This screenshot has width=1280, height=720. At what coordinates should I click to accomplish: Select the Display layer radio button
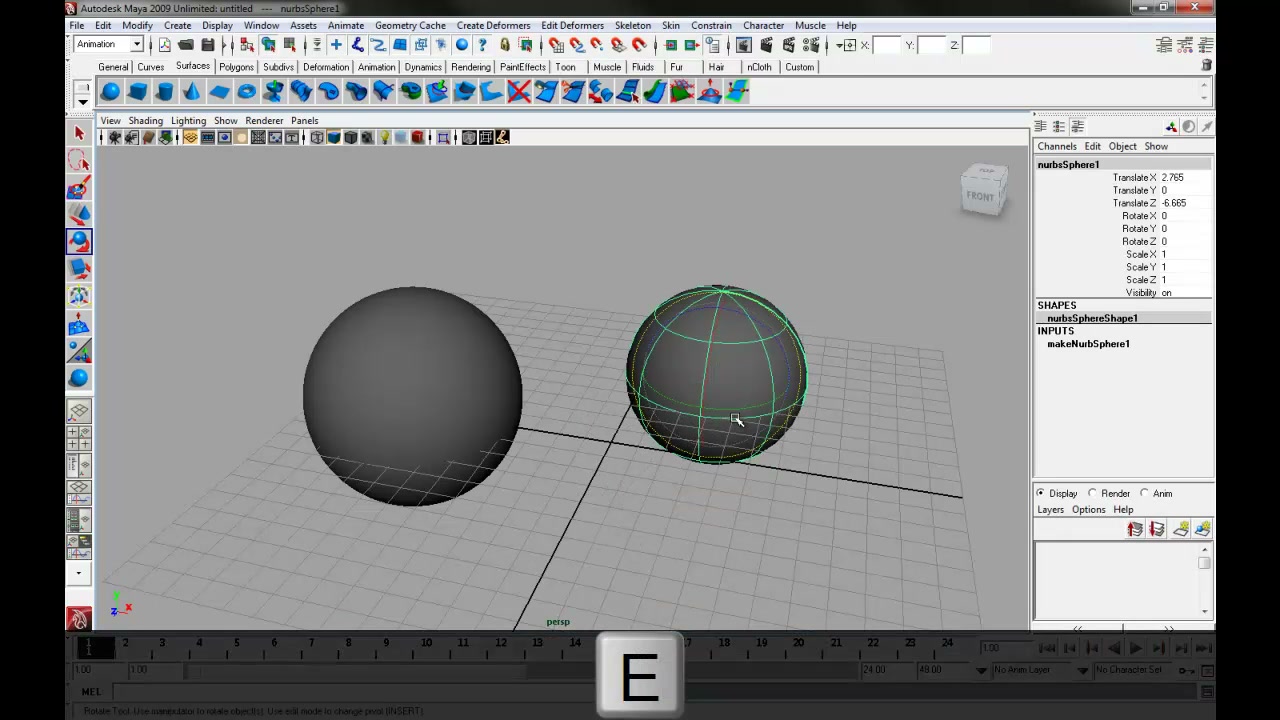(x=1040, y=493)
